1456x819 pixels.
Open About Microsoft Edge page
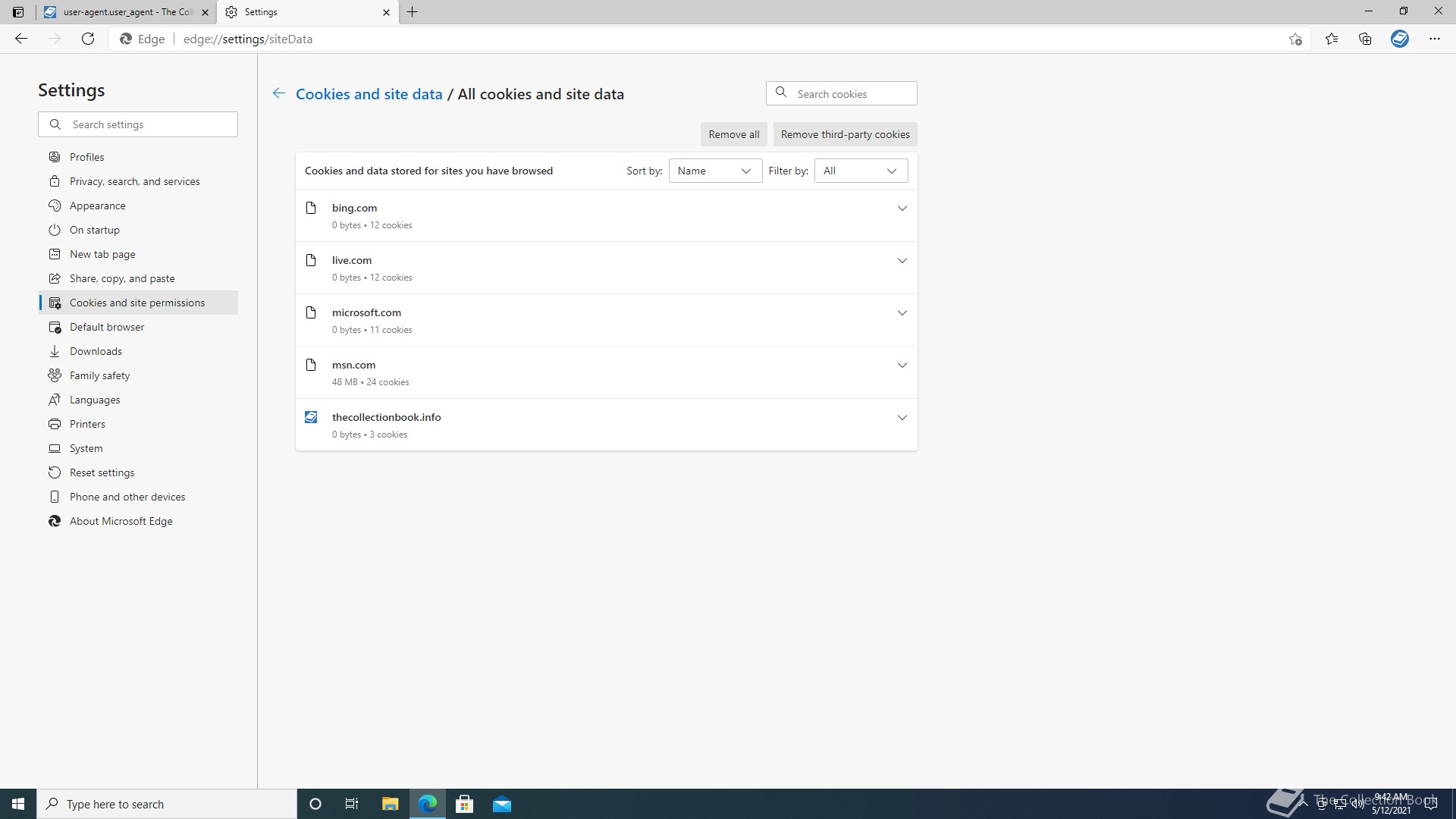point(138,521)
